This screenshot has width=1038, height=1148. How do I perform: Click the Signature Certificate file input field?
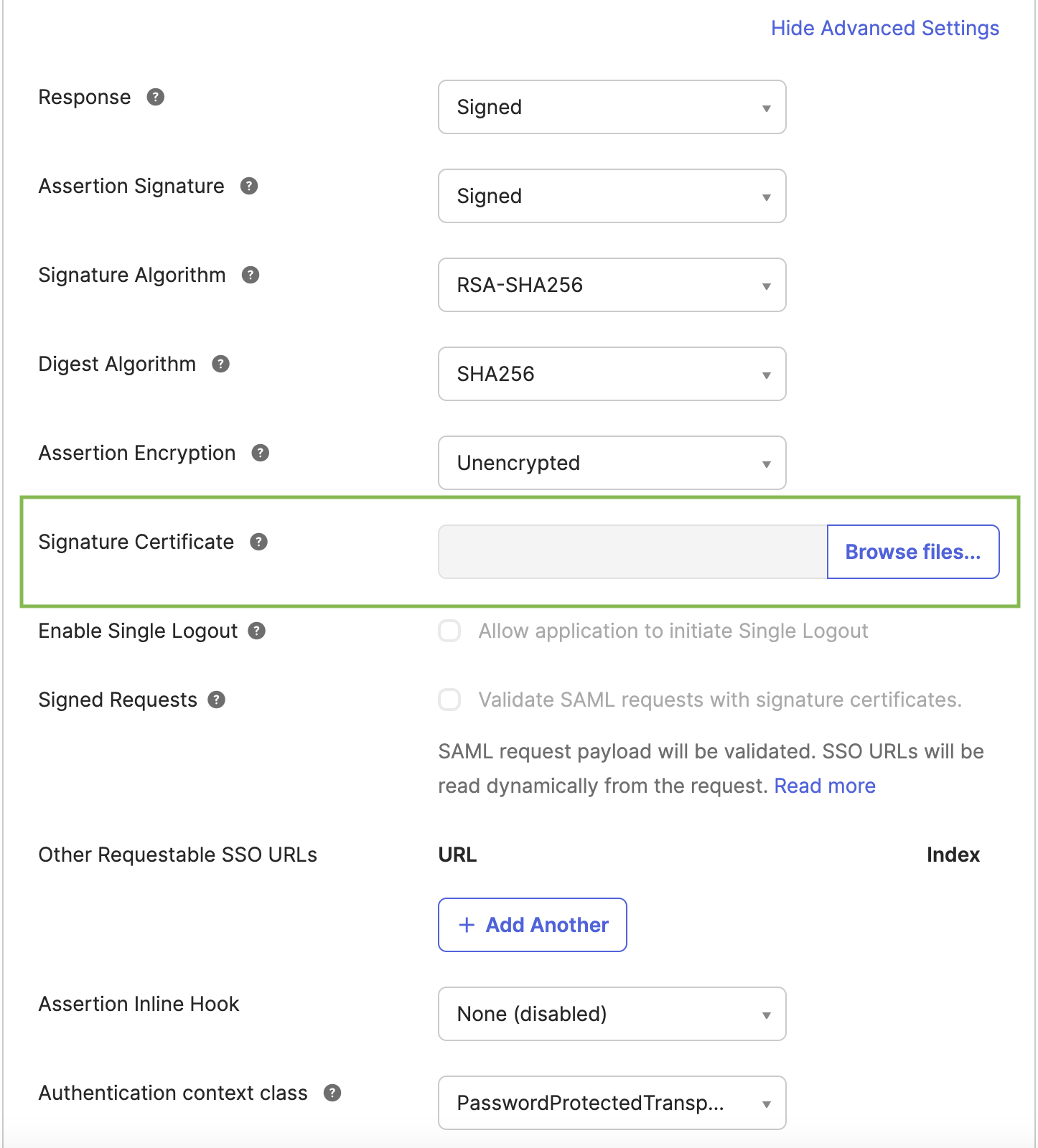632,551
